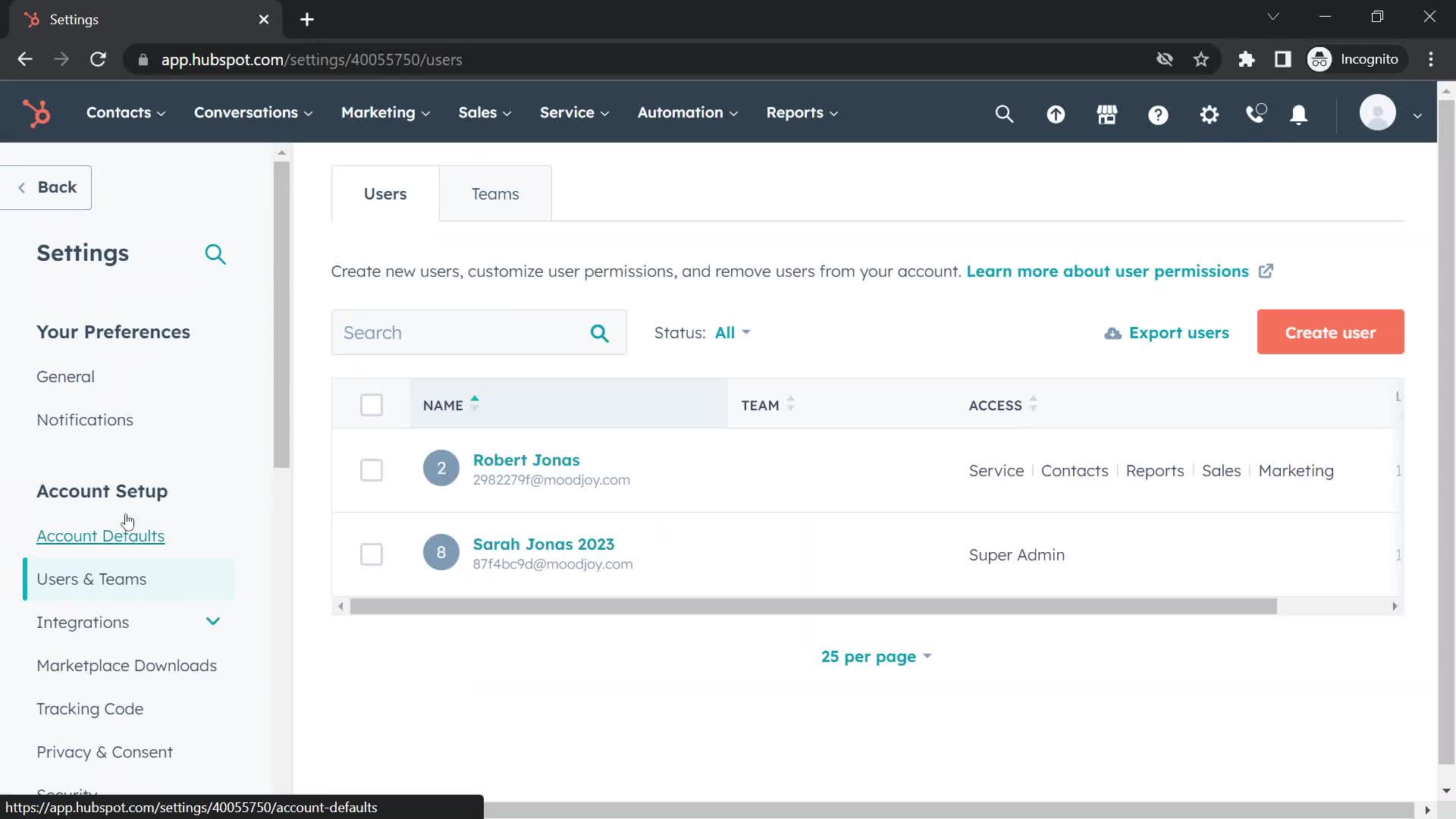
Task: Click the Contacts navigation icon
Action: pyautogui.click(x=119, y=113)
